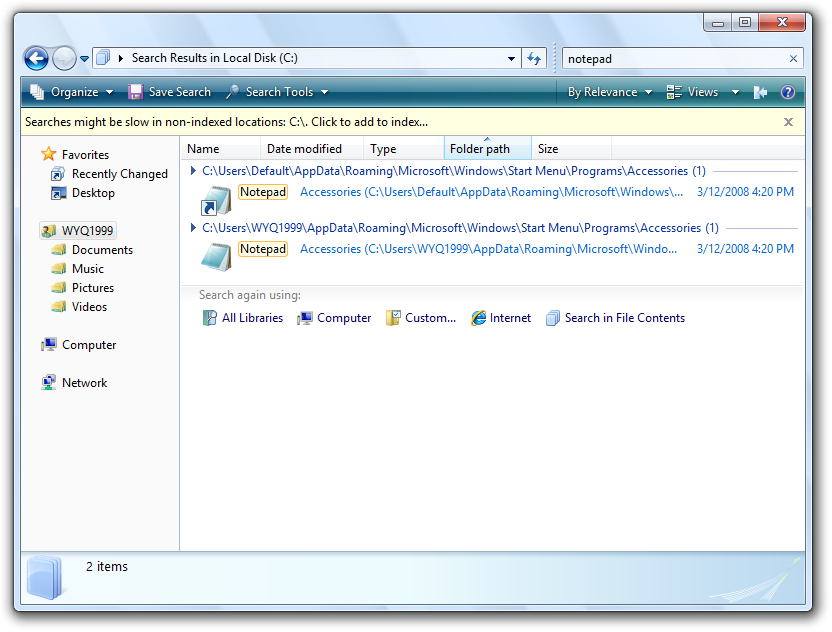Toggle the search pane icon beside Views
Screen dimensions: 832x632
click(x=760, y=92)
